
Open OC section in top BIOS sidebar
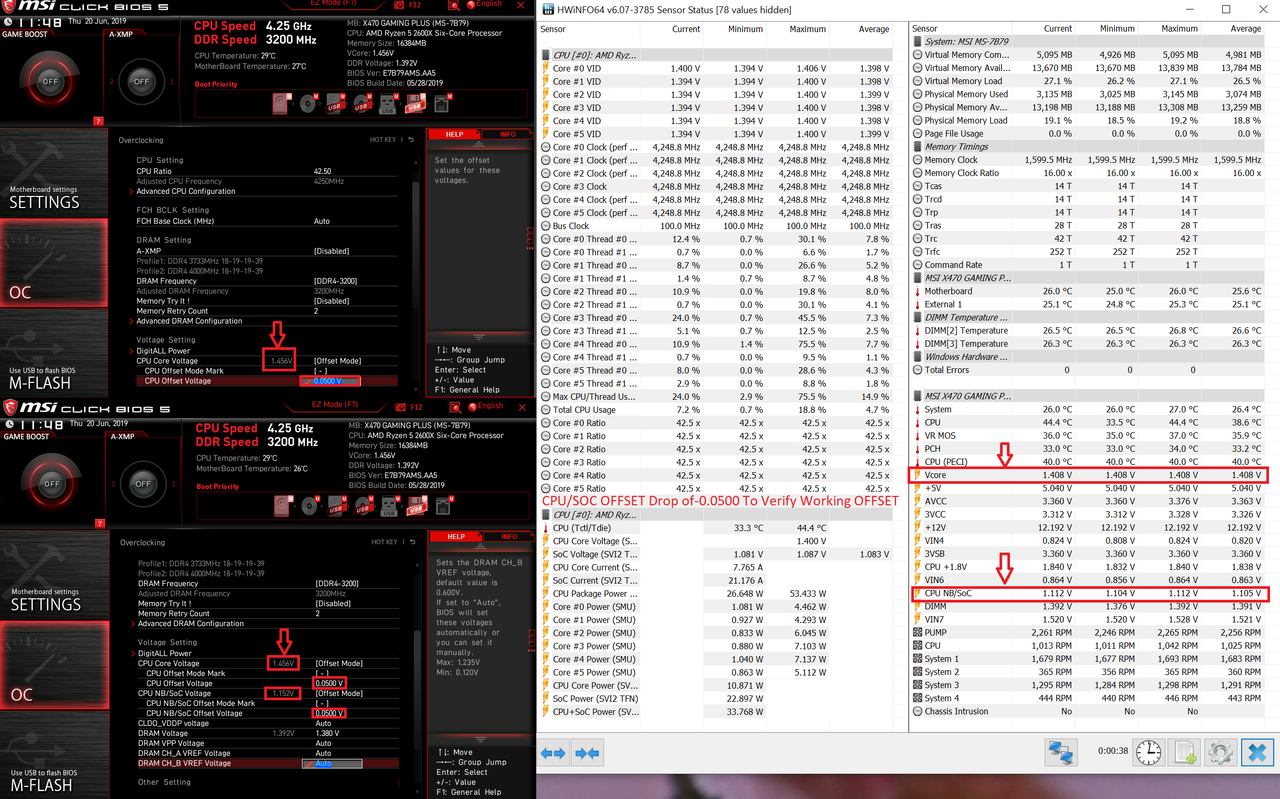pyautogui.click(x=54, y=263)
